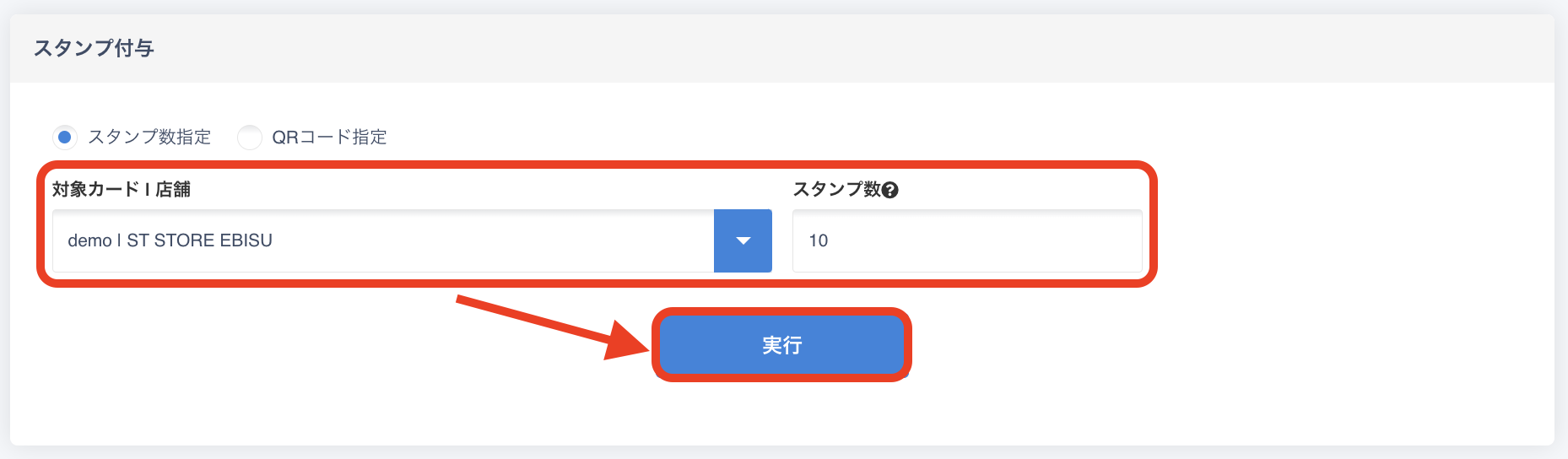This screenshot has width=1568, height=459.
Task: Click the demo | ST STORE EBISU selection text
Action: coord(170,241)
